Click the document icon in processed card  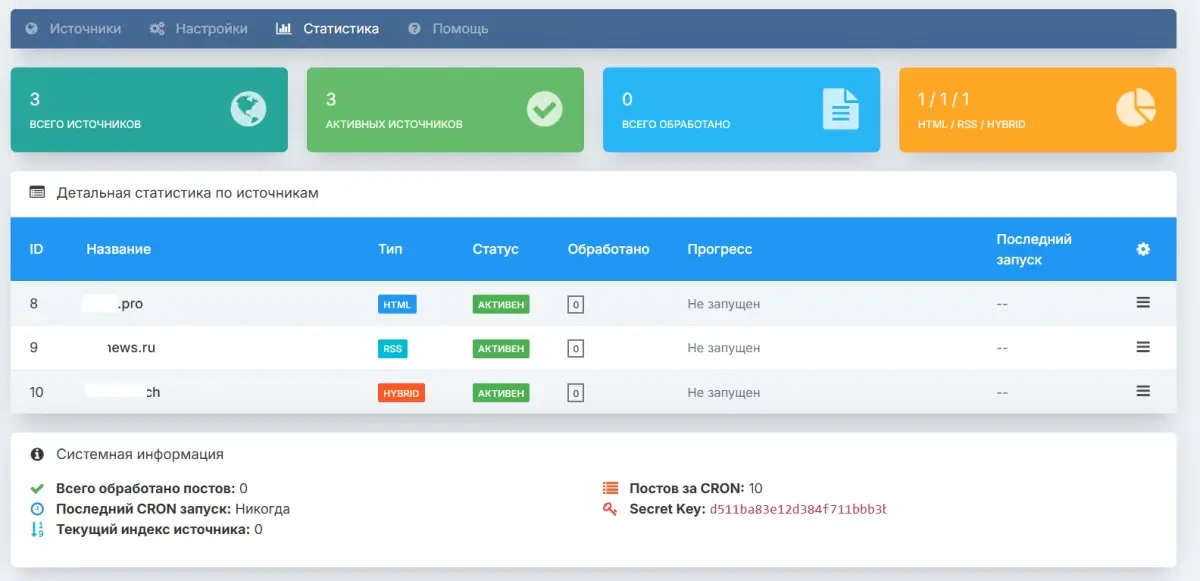840,109
